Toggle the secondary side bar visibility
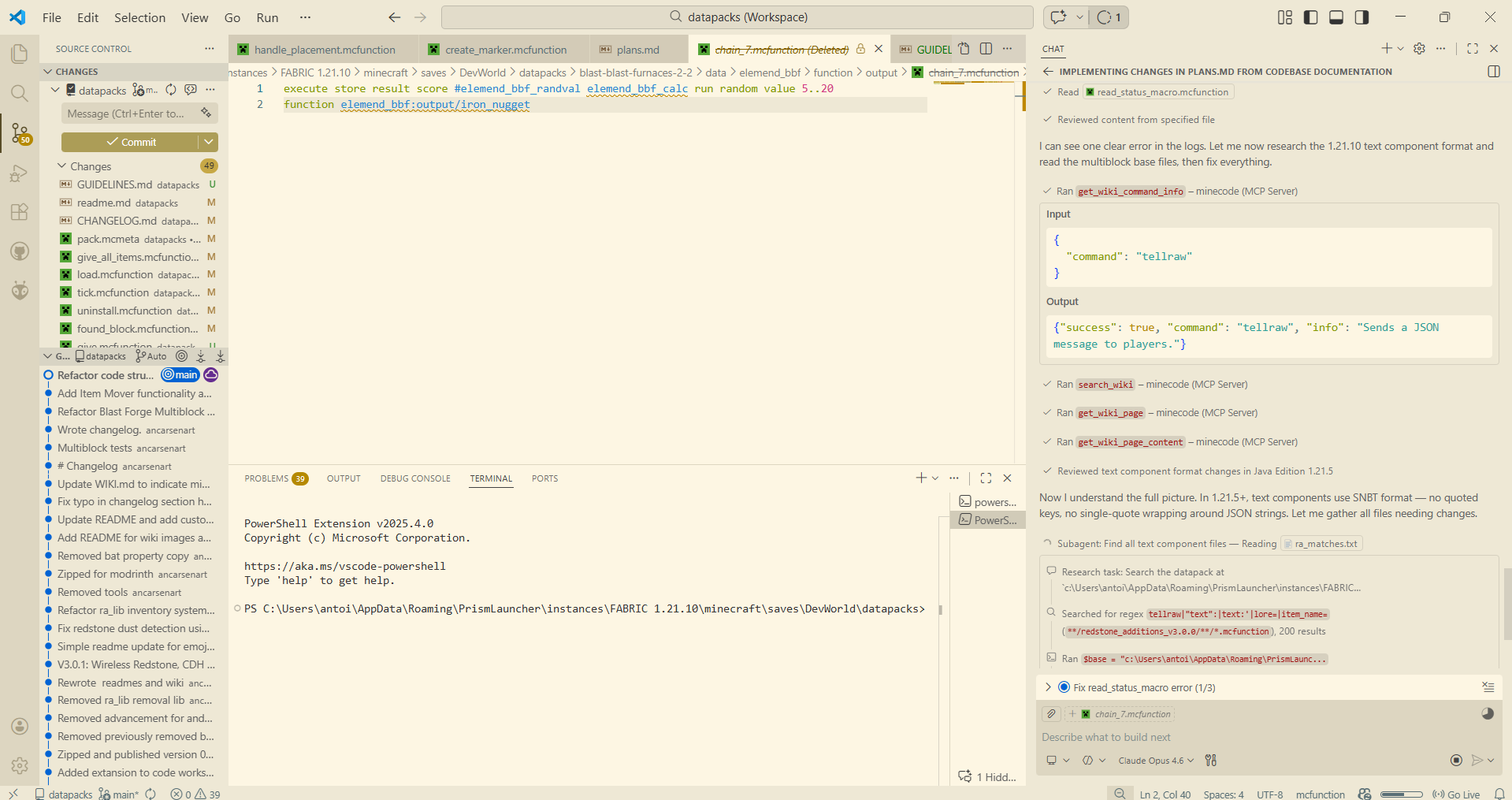1512x800 pixels. 1362,17
